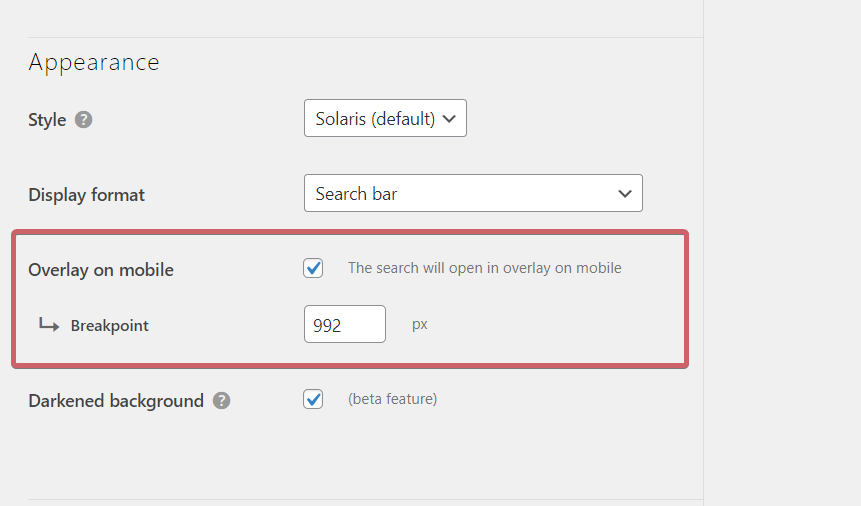Click the question mark icon next to Darkened background
This screenshot has width=861, height=506.
point(221,401)
